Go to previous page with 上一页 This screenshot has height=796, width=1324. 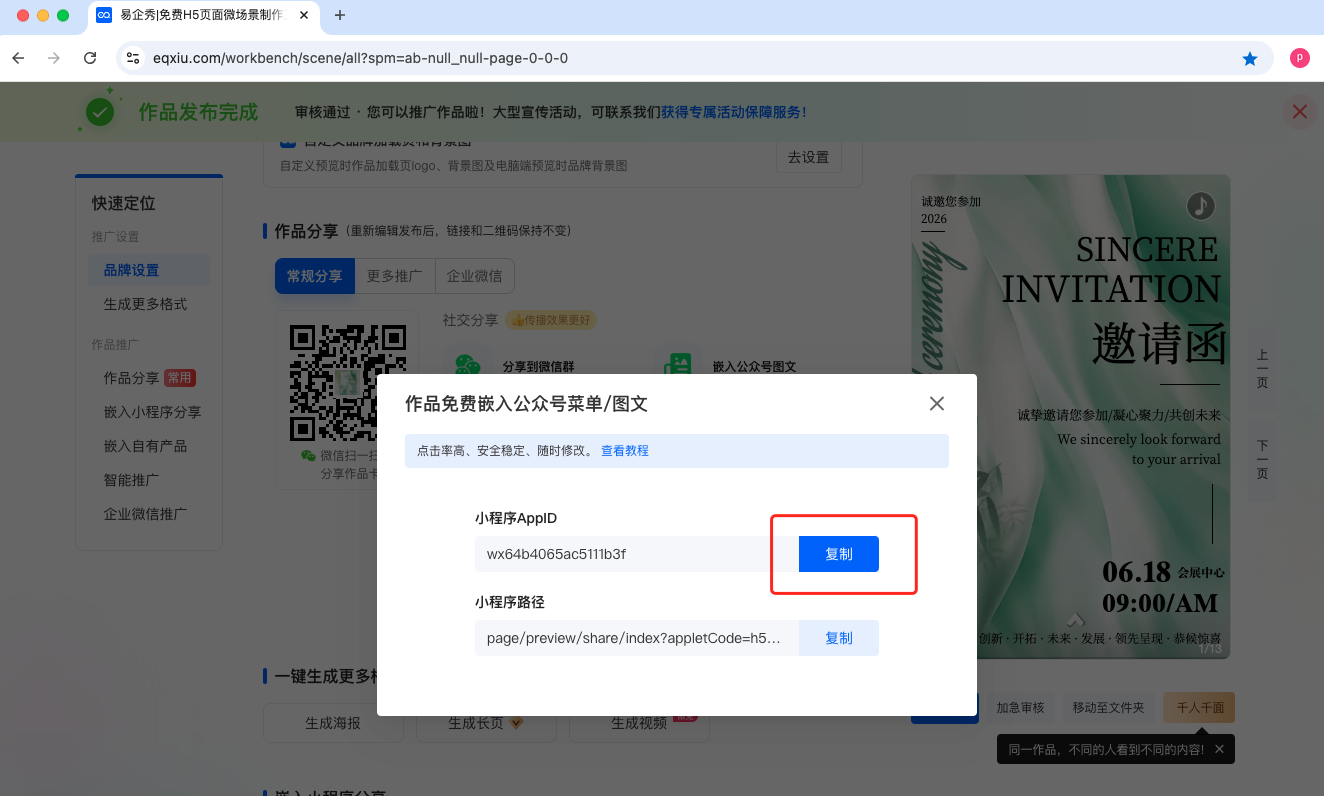click(1262, 368)
